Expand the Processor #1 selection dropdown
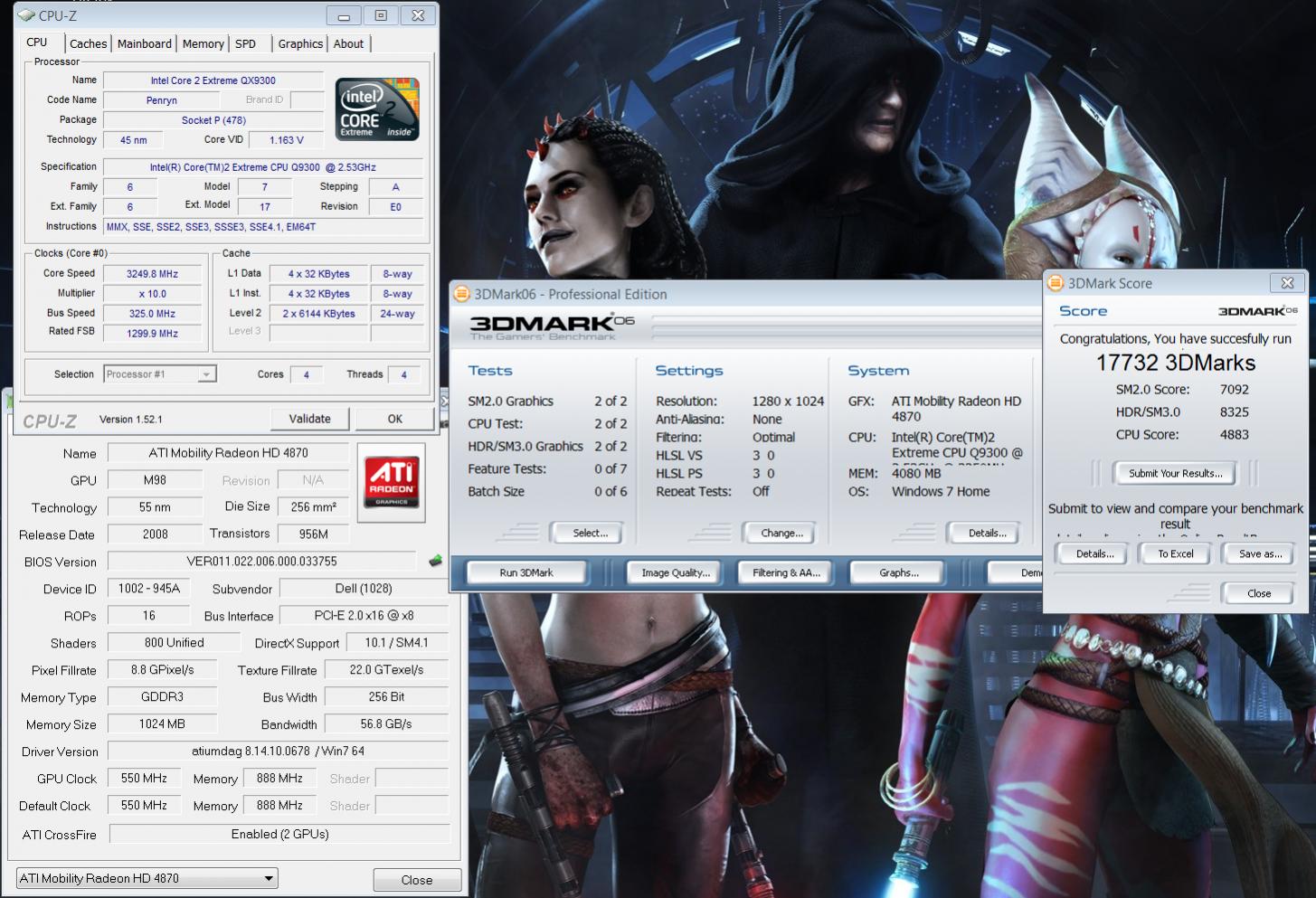Viewport: 1316px width, 898px height. coord(160,374)
